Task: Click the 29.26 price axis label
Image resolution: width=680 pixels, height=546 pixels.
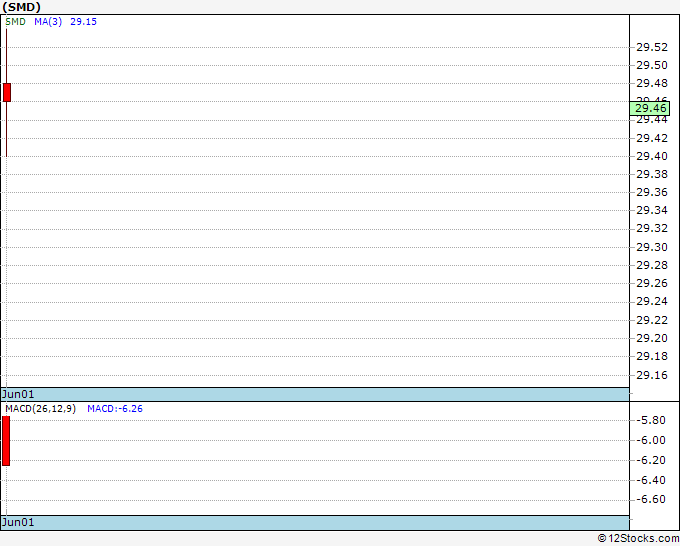Action: click(652, 283)
